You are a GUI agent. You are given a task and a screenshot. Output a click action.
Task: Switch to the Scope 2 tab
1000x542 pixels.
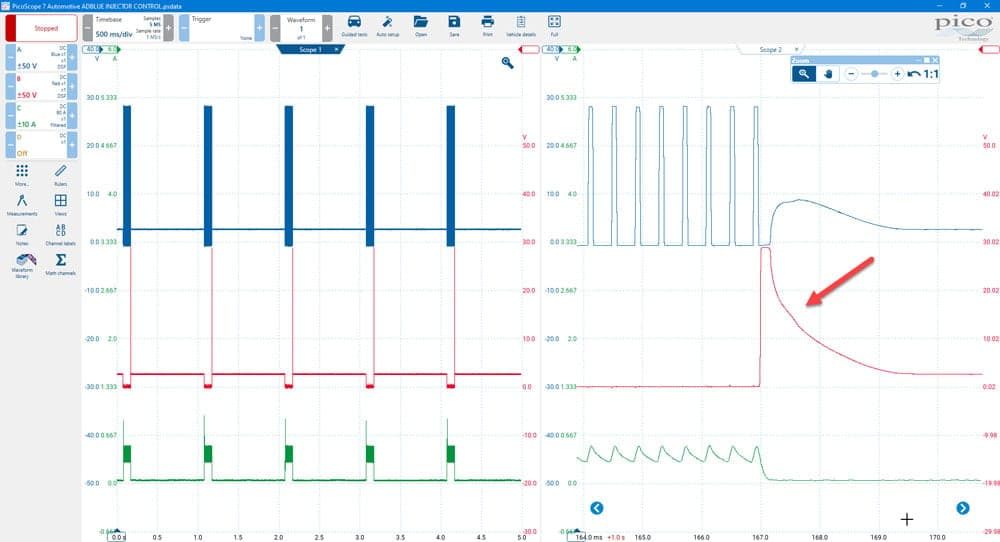click(770, 49)
